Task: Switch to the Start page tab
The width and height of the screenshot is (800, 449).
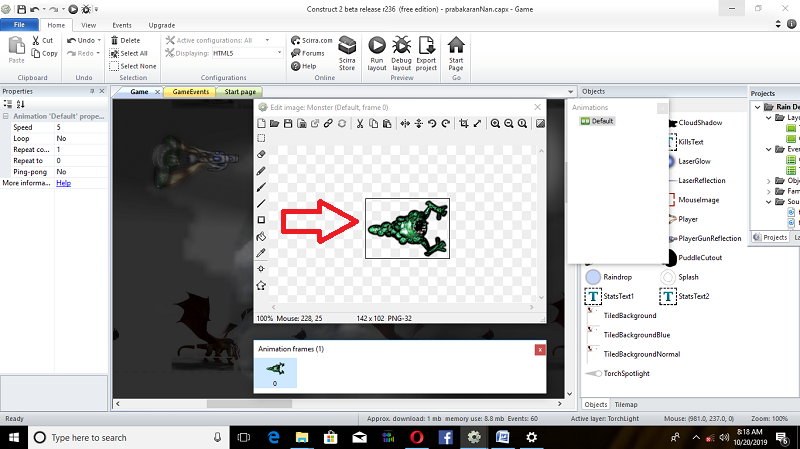Action: pyautogui.click(x=240, y=92)
